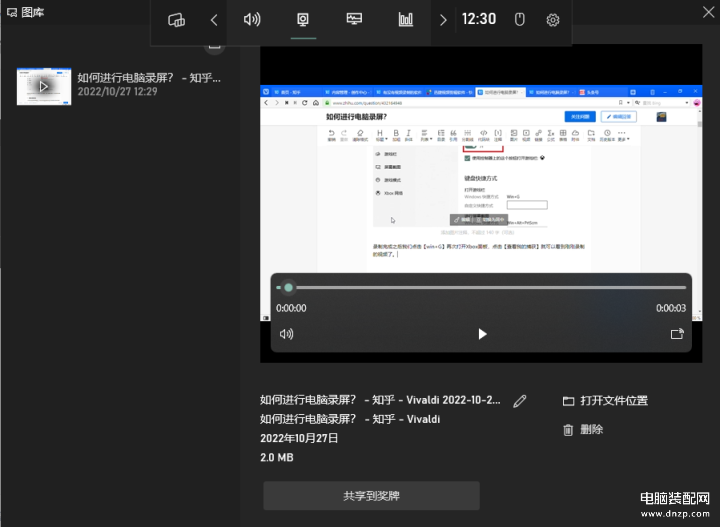Toggle the mouse click-through icon
Viewport: 720px width, 527px height.
click(x=519, y=19)
